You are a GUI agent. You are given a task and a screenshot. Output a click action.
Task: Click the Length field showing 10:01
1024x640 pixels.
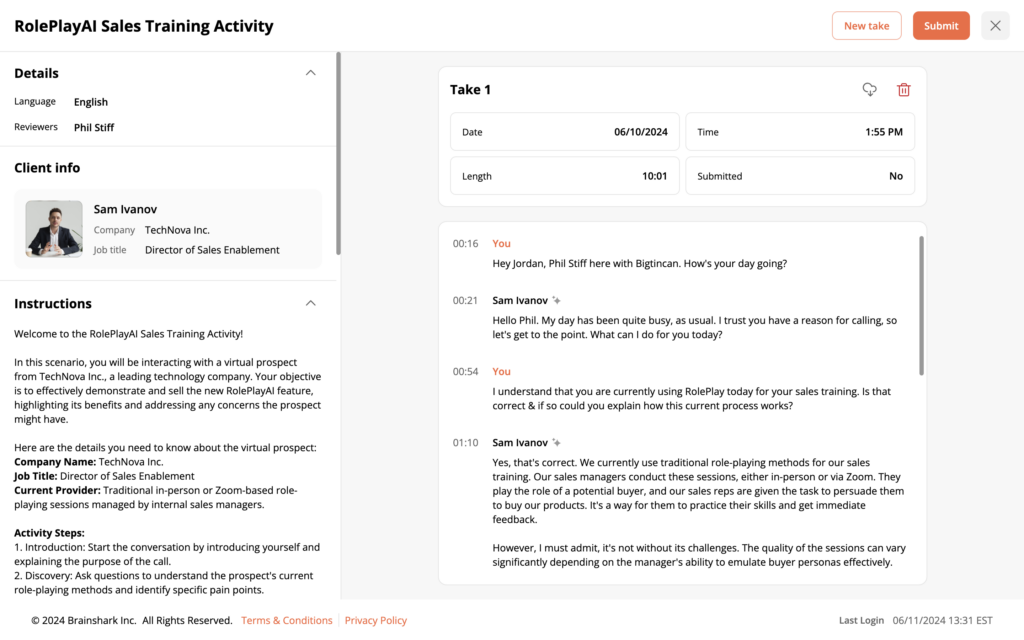point(565,176)
